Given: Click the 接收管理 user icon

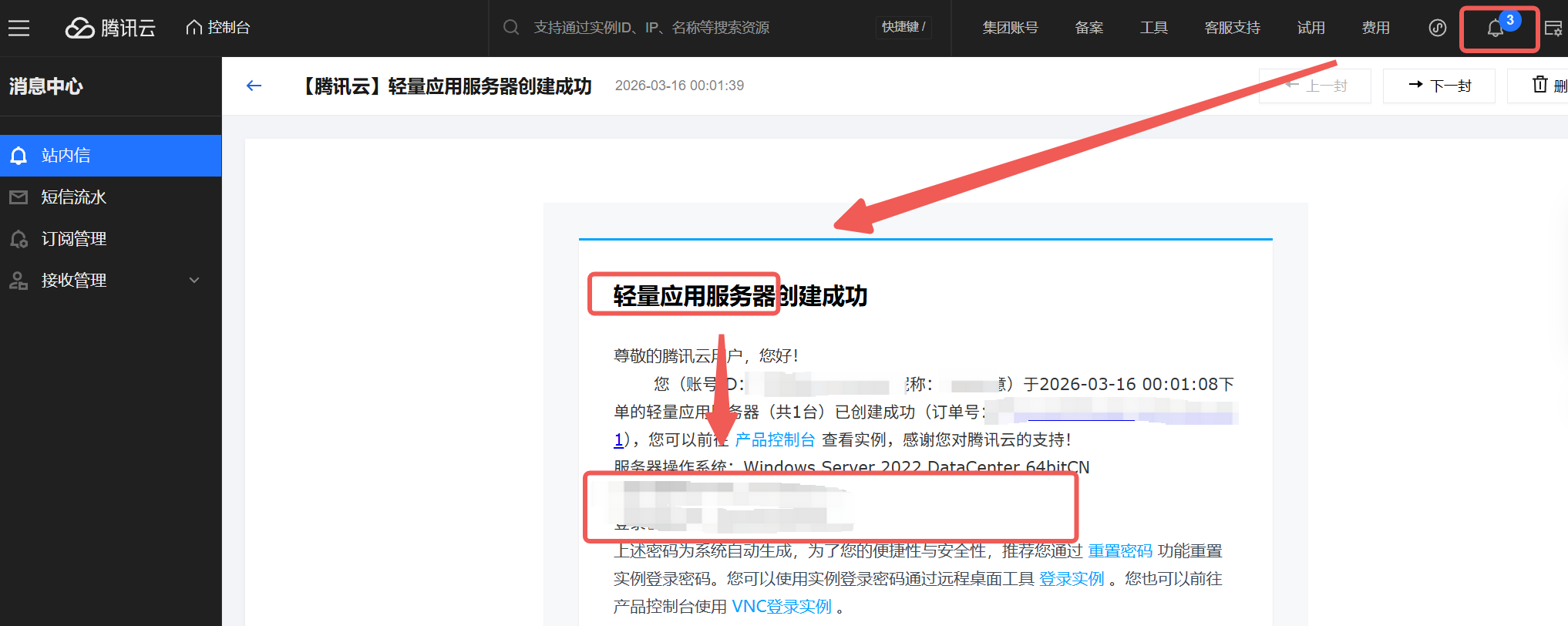Looking at the screenshot, I should coord(19,281).
